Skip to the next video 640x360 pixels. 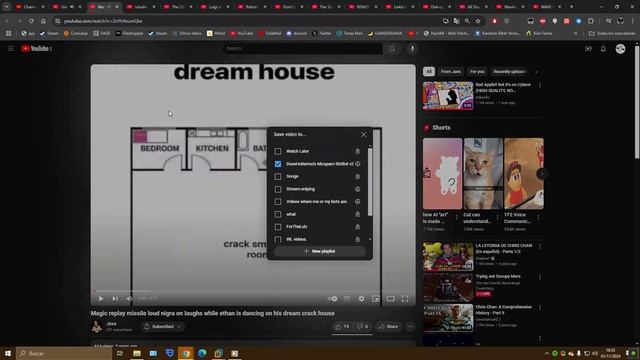pos(116,299)
